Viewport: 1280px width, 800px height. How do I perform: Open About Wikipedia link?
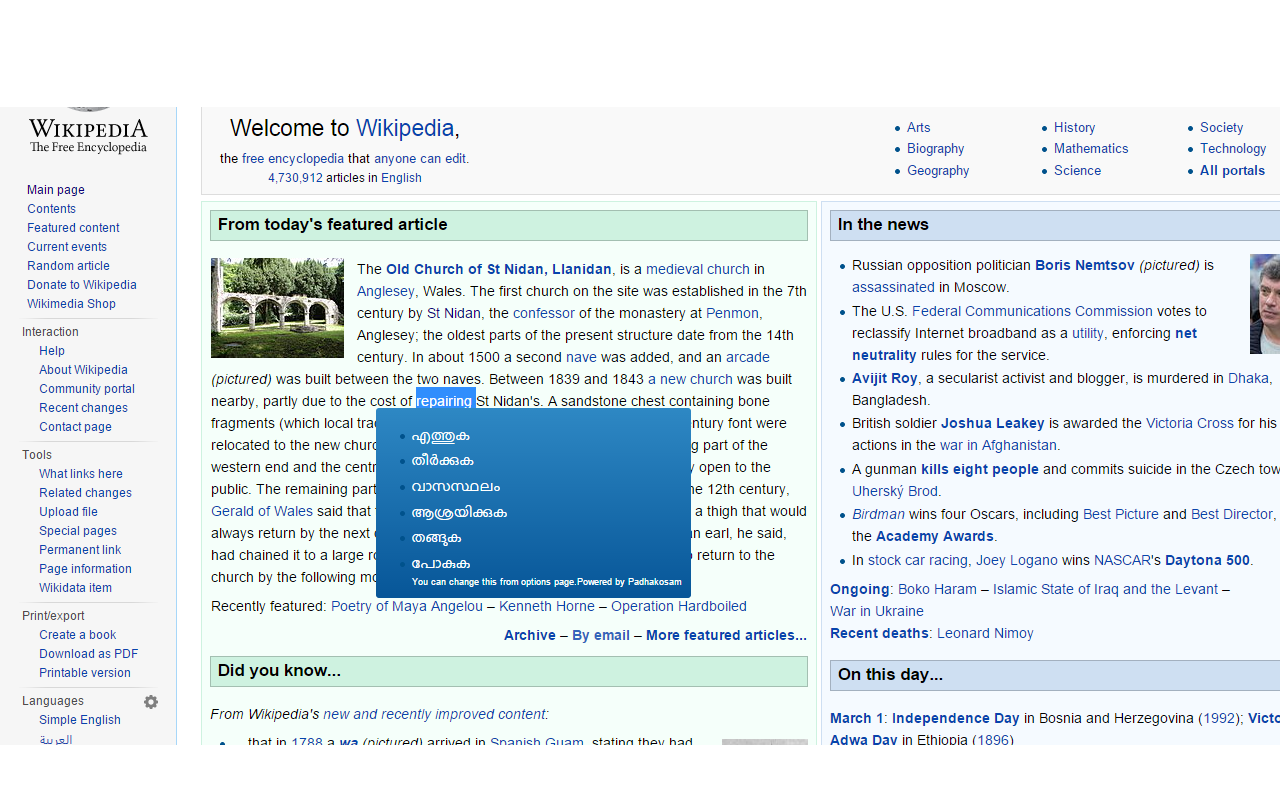[83, 370]
